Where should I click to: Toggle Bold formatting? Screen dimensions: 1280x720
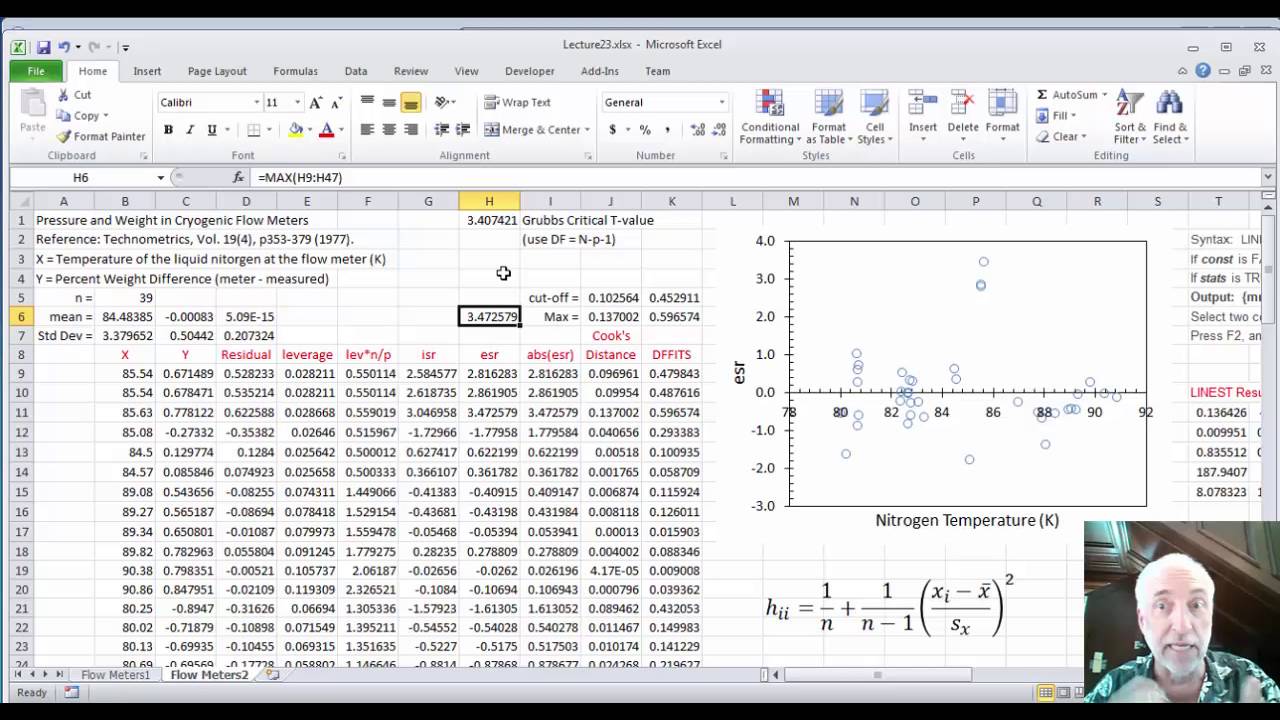[168, 130]
